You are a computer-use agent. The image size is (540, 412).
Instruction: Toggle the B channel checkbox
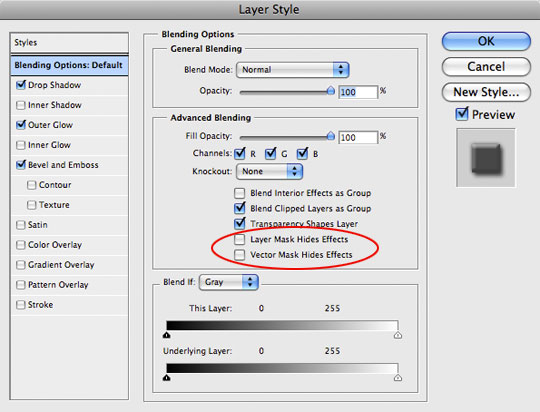[302, 154]
